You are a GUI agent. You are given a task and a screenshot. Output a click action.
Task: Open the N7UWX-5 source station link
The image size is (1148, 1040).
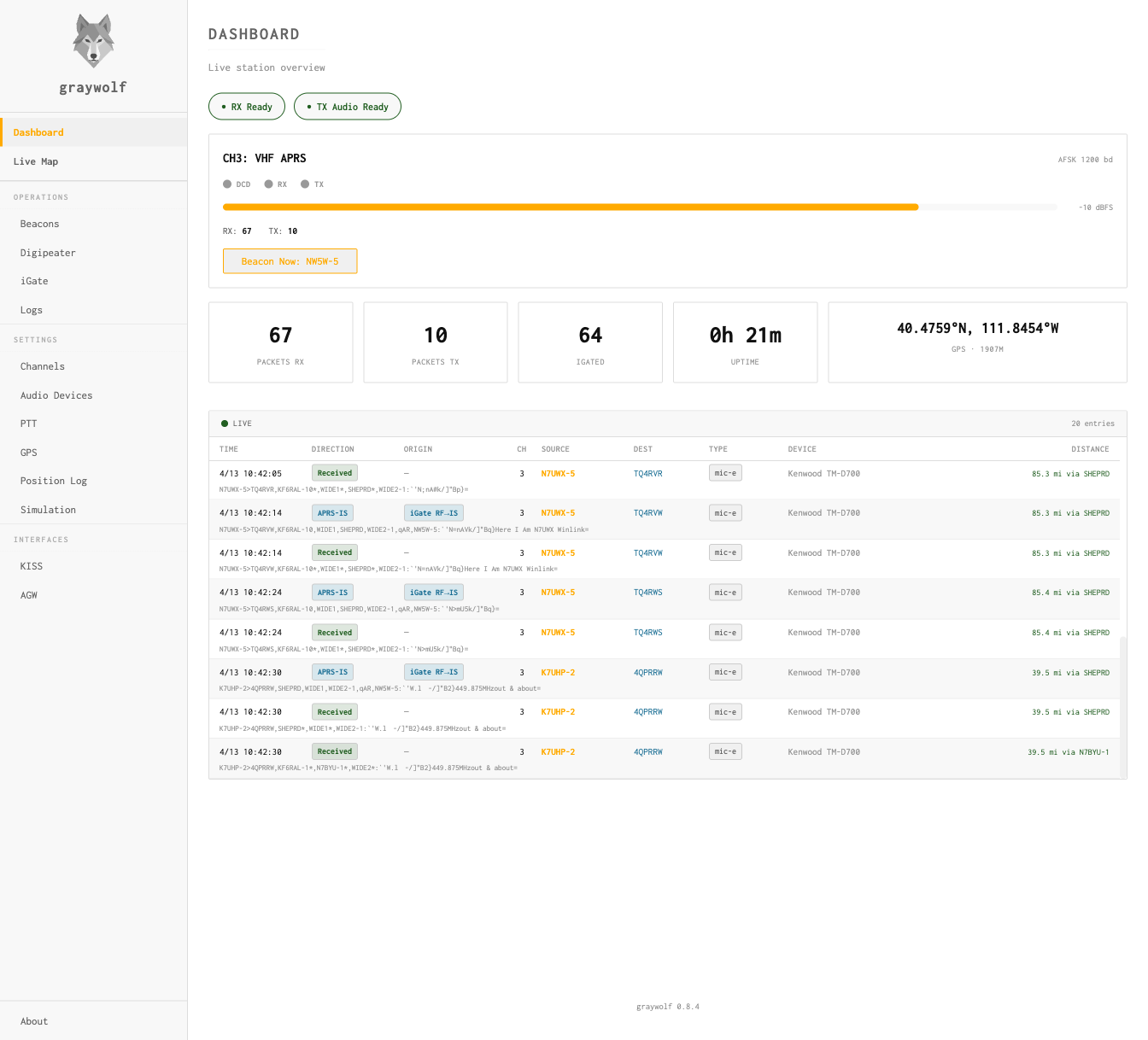[x=557, y=472]
